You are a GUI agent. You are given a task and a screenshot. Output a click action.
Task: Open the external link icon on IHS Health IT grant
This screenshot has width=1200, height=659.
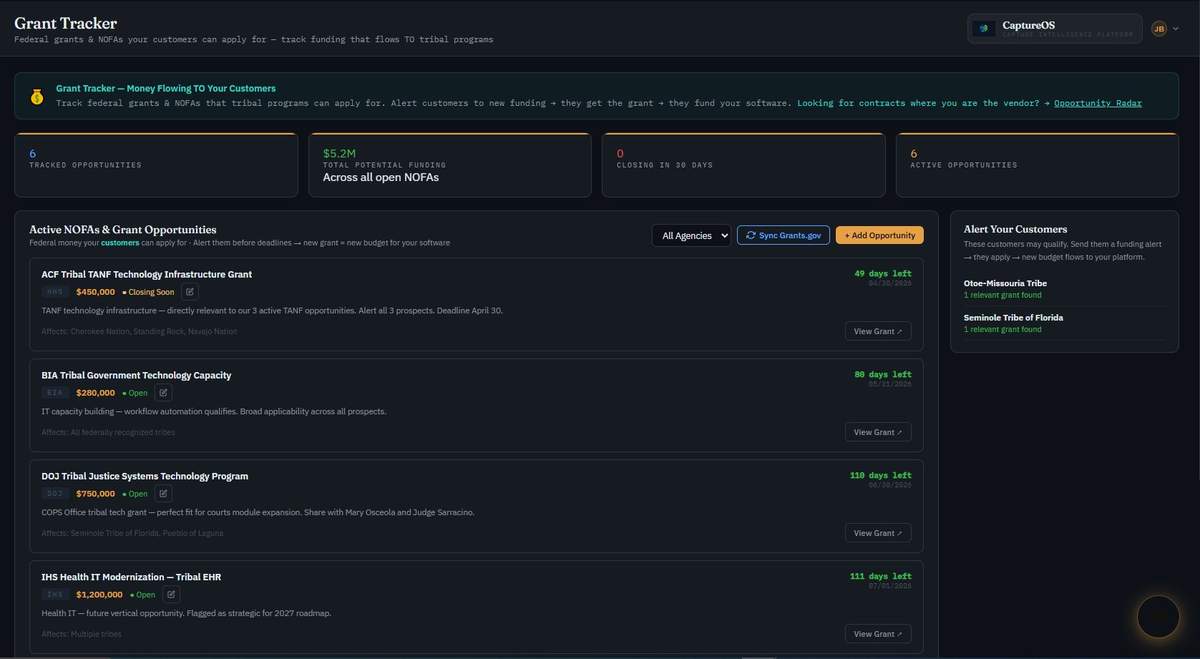169,594
